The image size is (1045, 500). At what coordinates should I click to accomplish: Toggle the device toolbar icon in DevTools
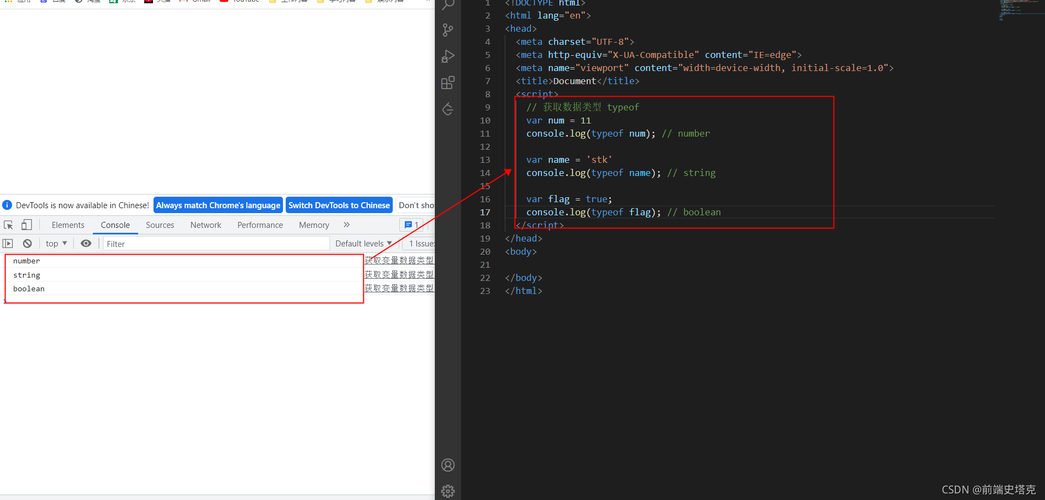pos(27,225)
